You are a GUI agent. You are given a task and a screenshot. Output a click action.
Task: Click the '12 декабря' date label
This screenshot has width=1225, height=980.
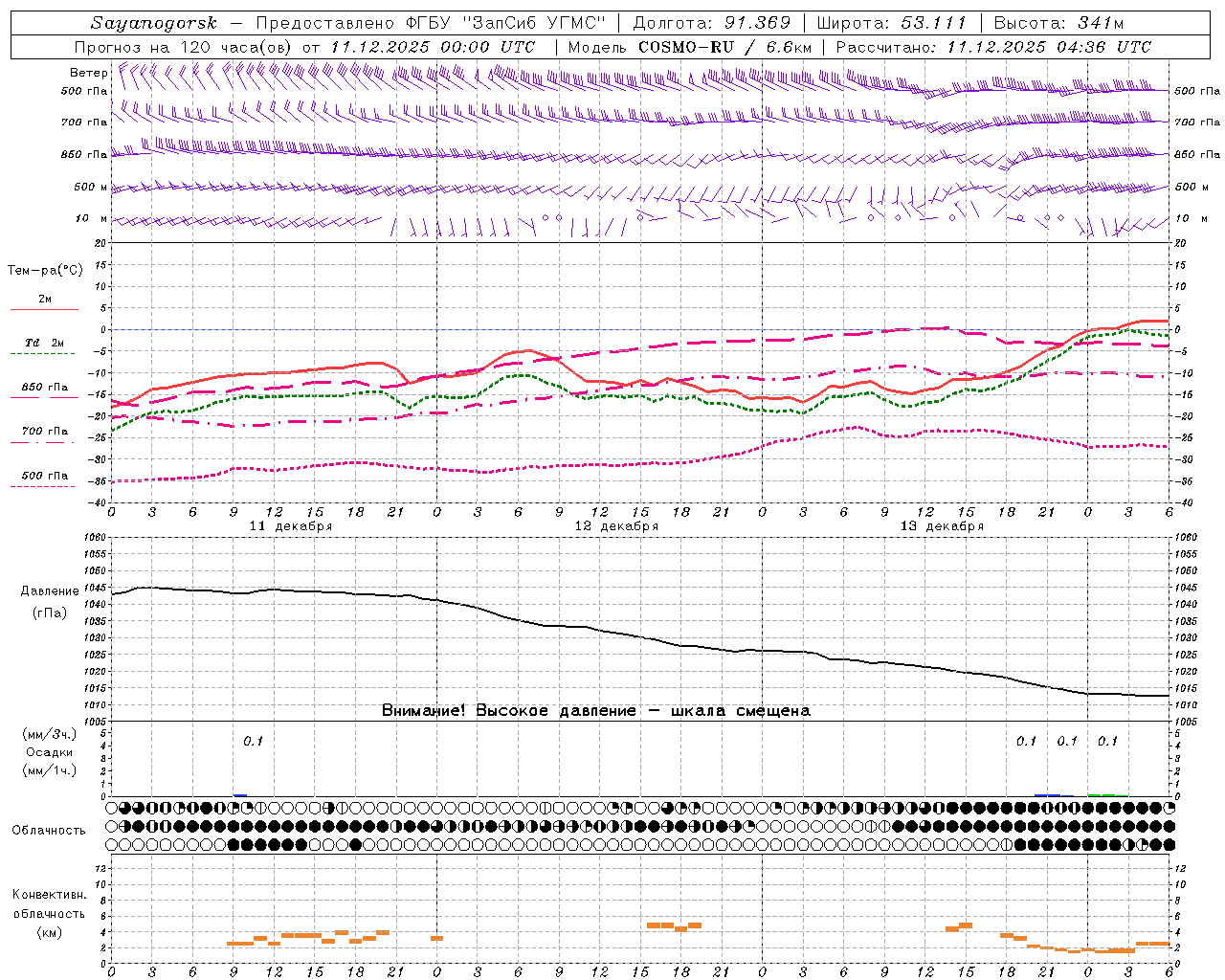pyautogui.click(x=616, y=526)
